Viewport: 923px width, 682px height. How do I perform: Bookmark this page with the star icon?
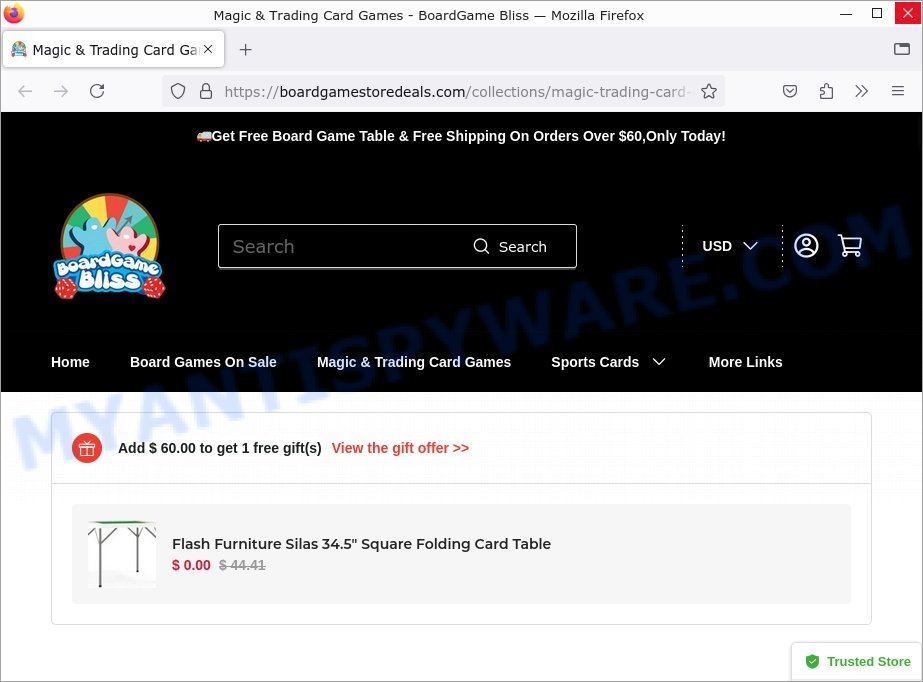point(709,91)
